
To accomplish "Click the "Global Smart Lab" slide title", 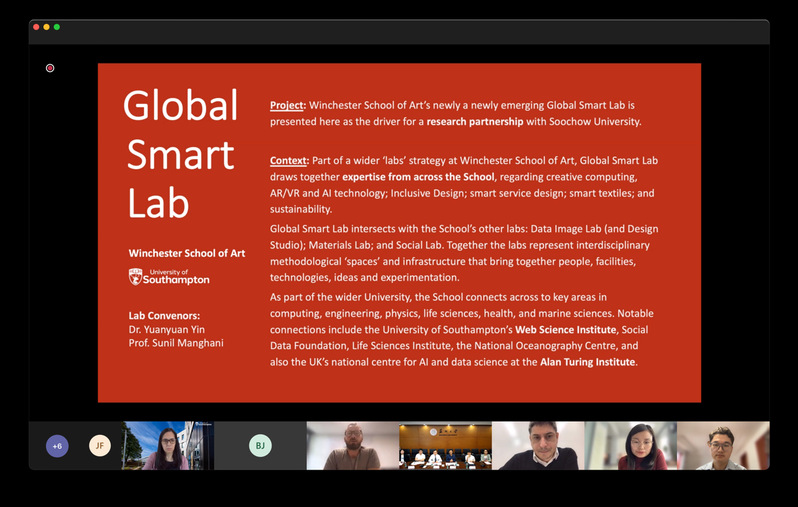I will [x=181, y=153].
